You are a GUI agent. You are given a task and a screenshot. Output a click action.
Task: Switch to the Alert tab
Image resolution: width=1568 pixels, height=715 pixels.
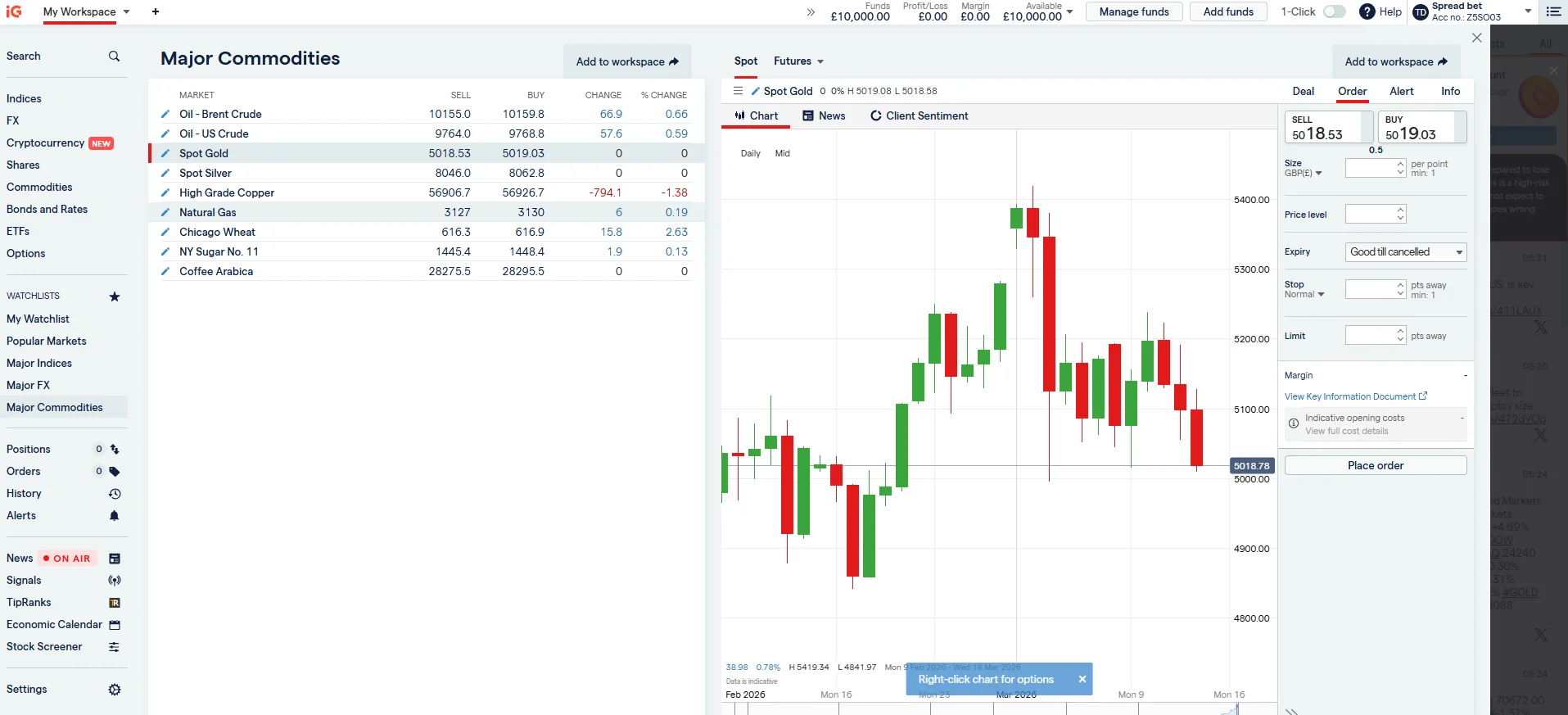pos(1401,91)
